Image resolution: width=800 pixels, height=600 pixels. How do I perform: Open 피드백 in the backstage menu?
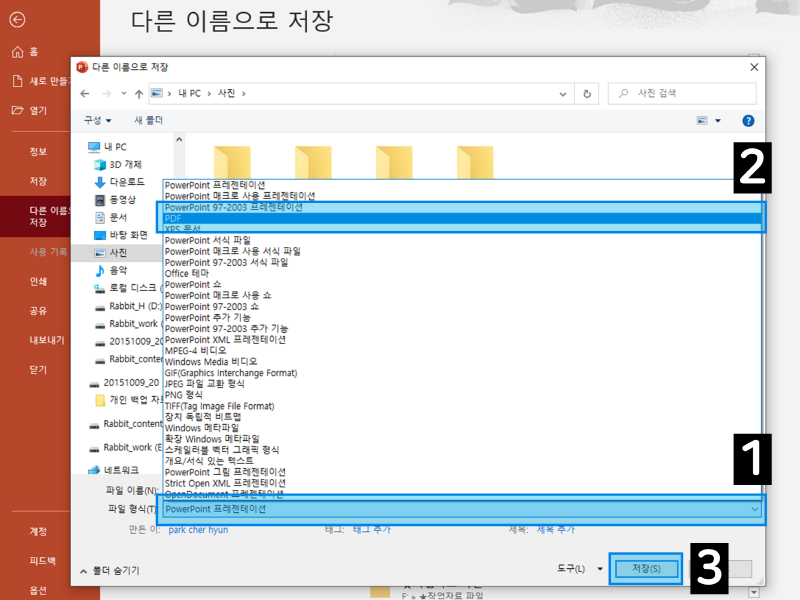coord(42,561)
